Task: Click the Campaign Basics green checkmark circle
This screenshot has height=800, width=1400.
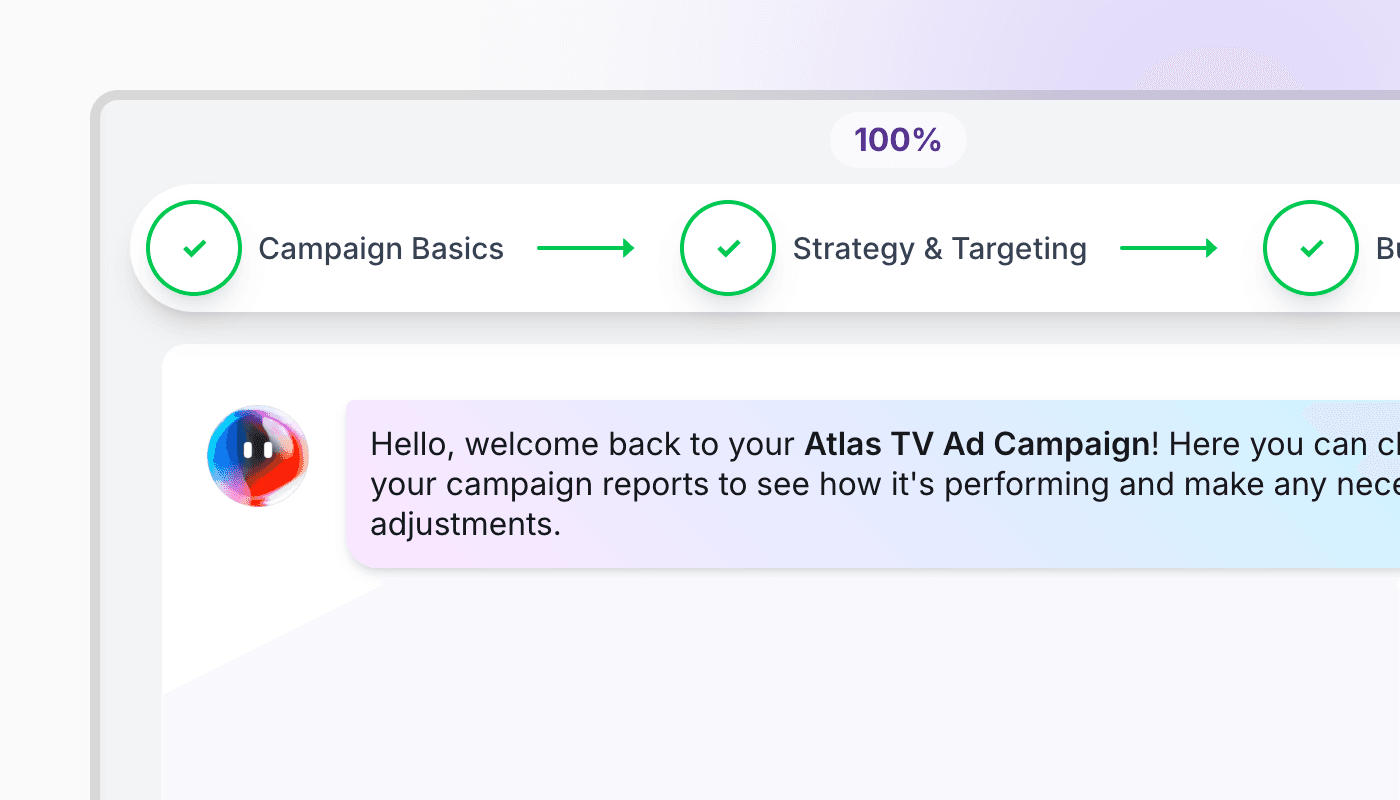Action: point(194,248)
